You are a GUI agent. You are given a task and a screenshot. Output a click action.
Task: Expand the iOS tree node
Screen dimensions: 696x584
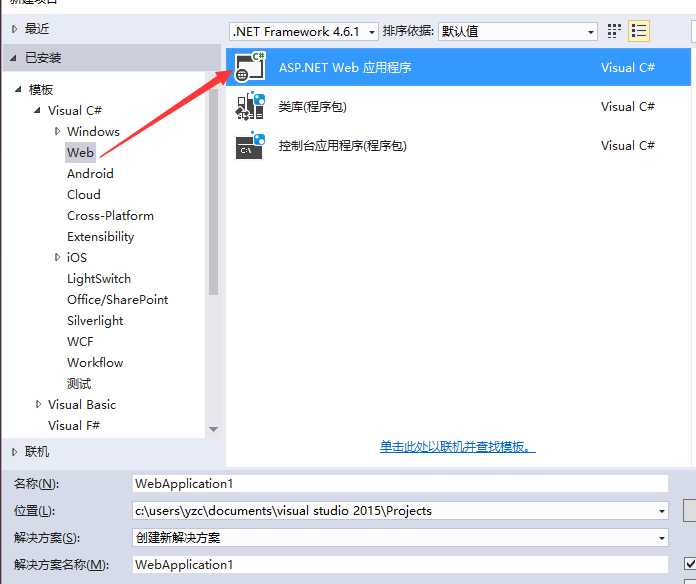click(x=57, y=257)
